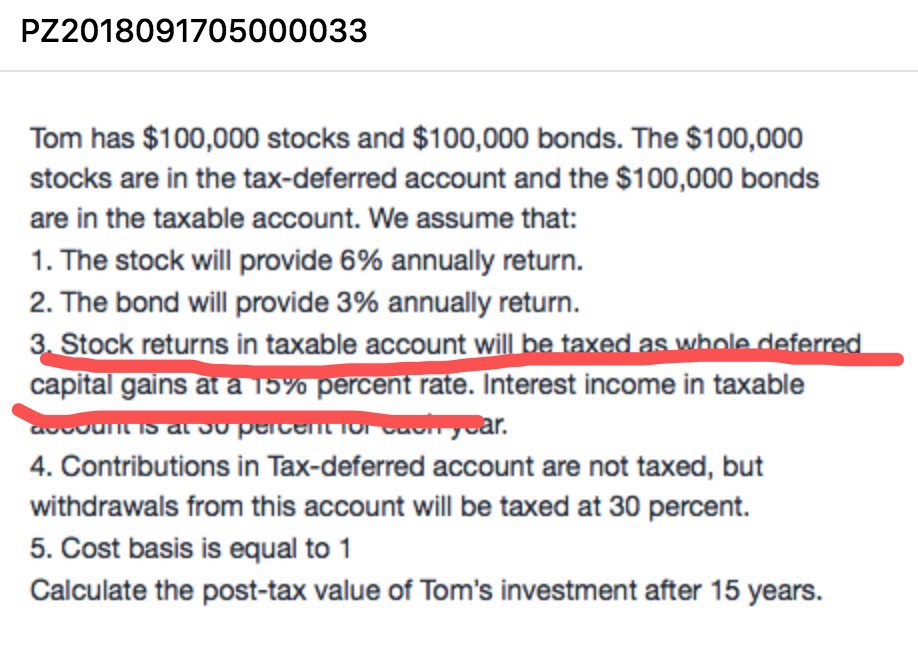Click assumption 1 about stock 6% return
Viewport: 918px width, 646px height.
coord(307,261)
